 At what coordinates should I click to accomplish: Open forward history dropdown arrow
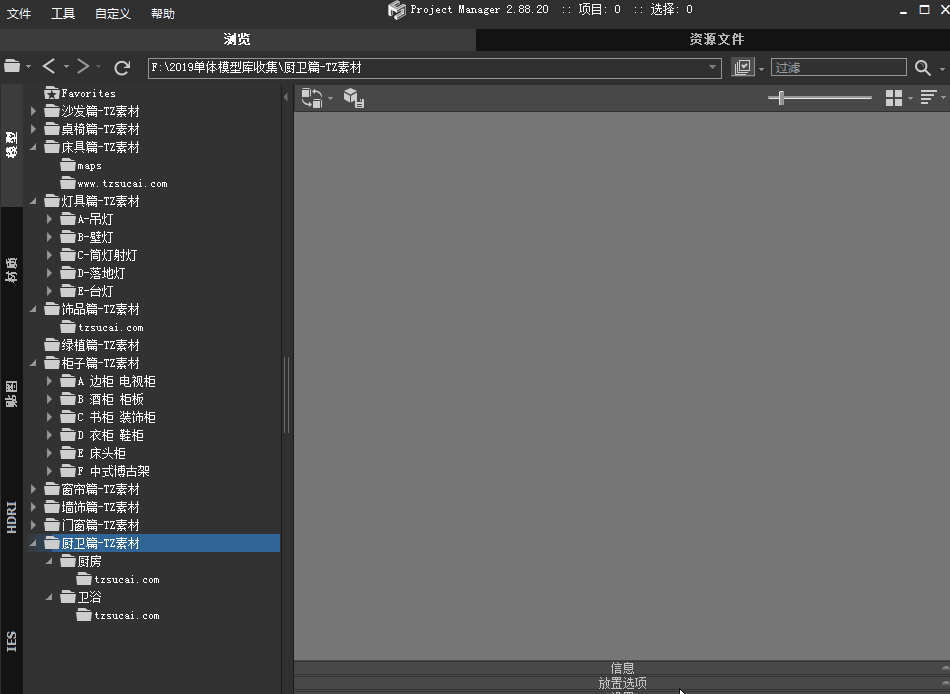98,67
